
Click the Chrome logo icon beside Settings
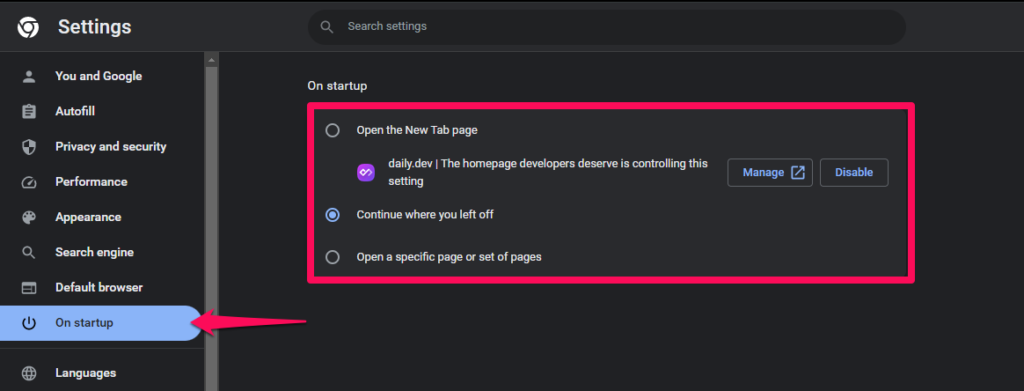28,27
